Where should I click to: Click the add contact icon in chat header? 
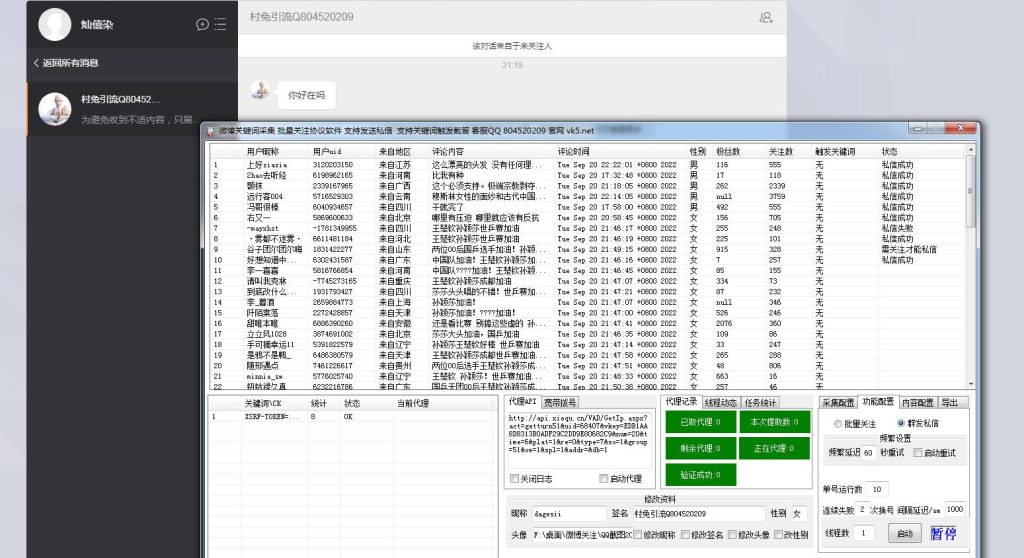tap(766, 17)
